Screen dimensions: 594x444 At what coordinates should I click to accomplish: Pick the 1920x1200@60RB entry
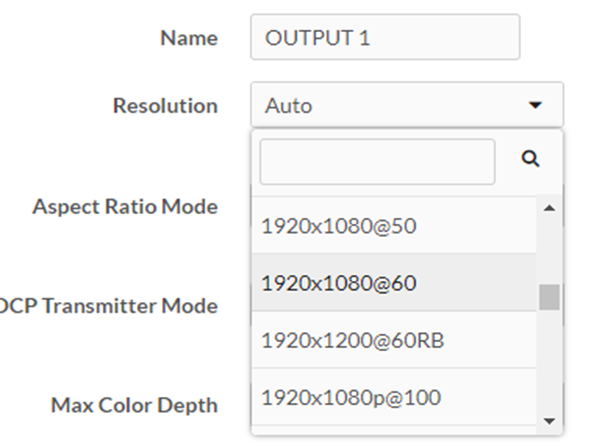pyautogui.click(x=394, y=340)
